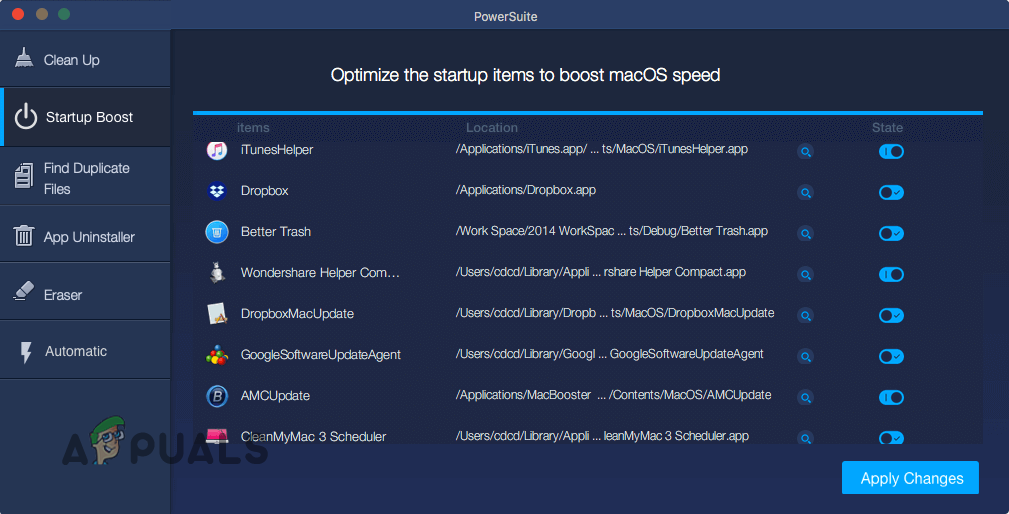Switch to the Eraser section

pos(85,291)
